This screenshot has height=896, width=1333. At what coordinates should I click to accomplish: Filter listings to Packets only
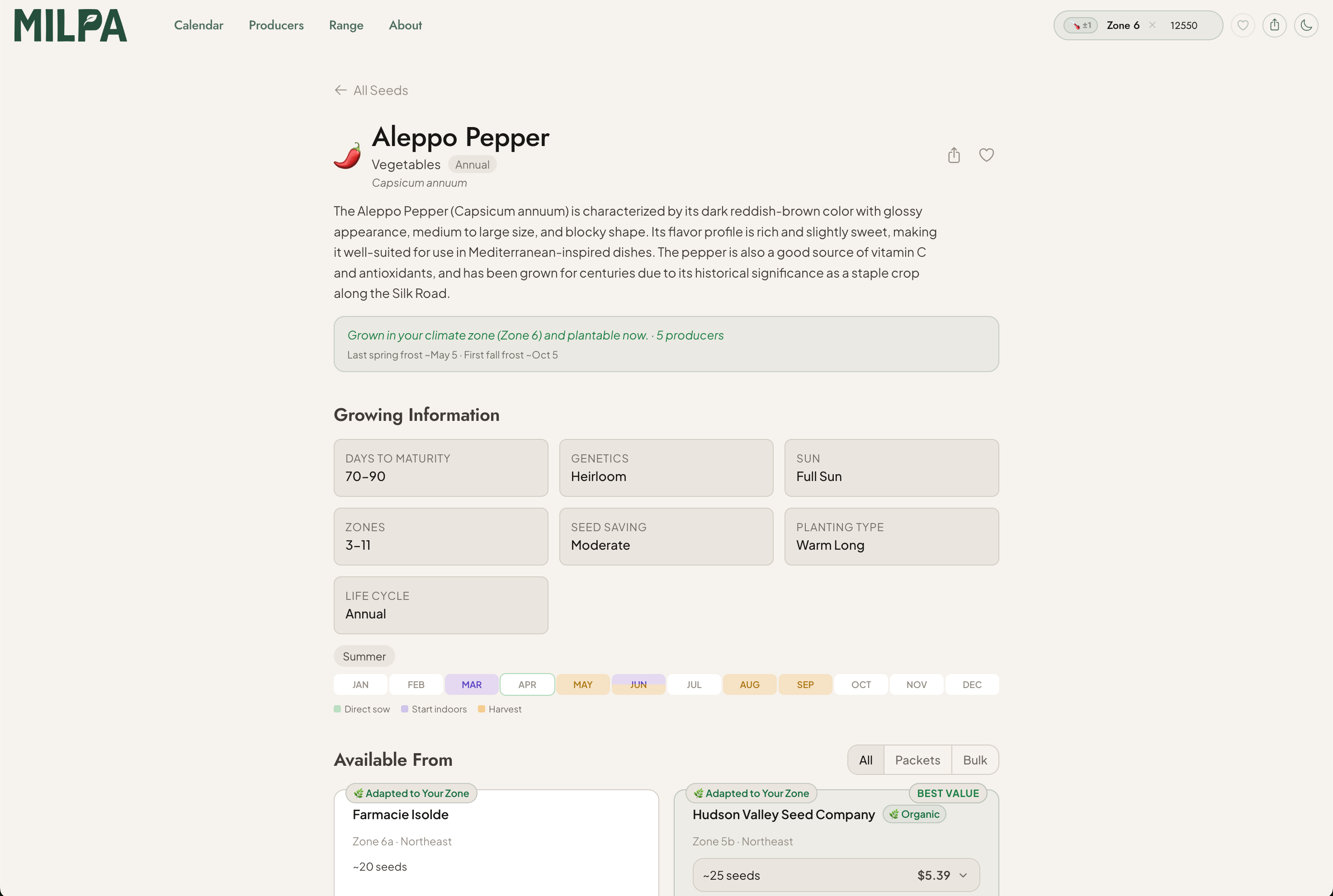tap(917, 760)
